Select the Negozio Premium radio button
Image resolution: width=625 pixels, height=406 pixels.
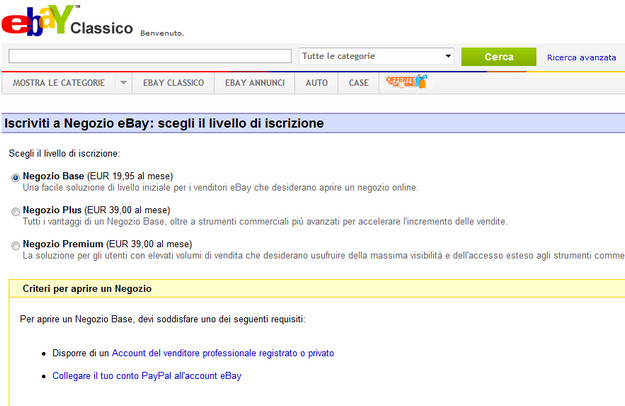[16, 245]
